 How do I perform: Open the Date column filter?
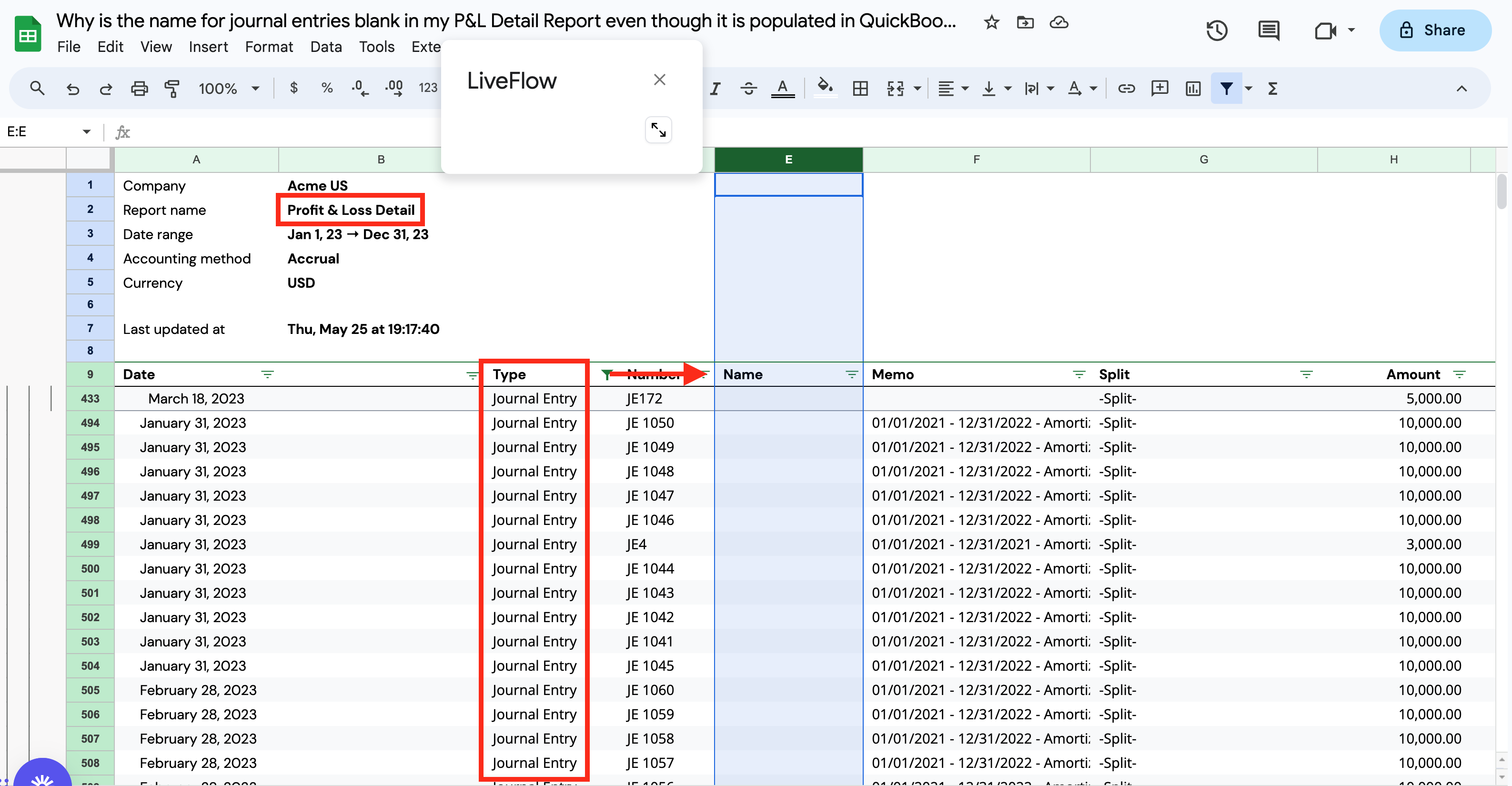(267, 374)
